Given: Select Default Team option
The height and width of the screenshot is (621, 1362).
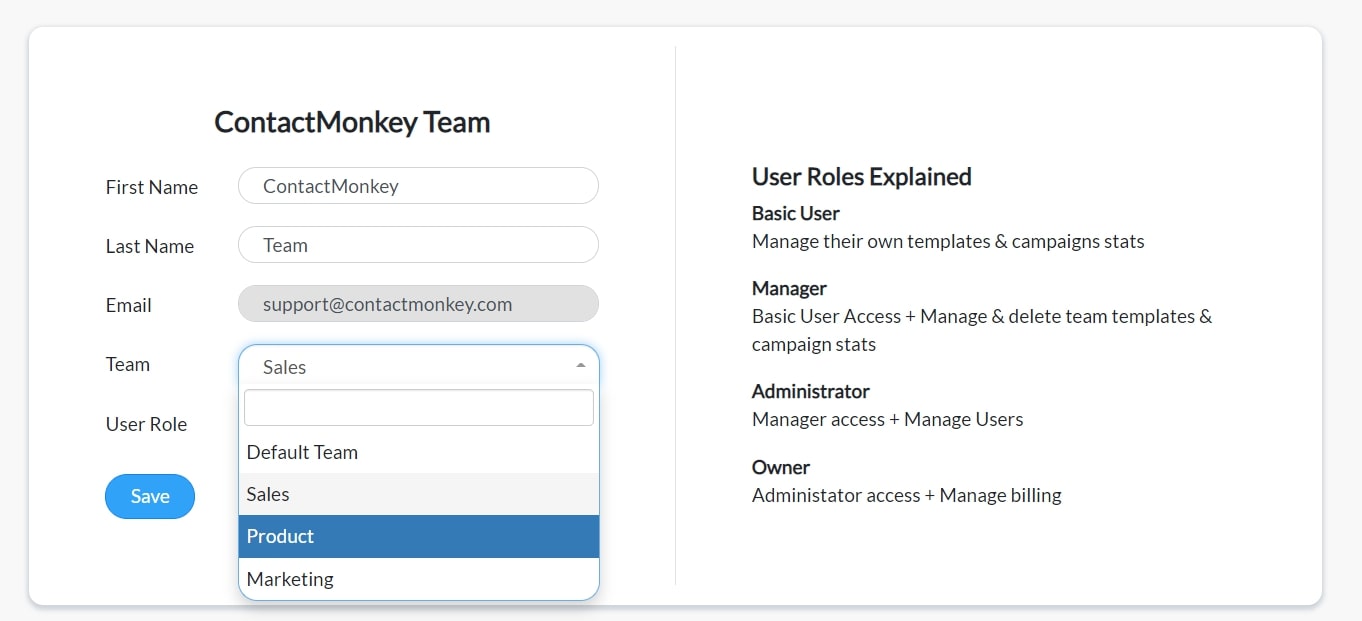Looking at the screenshot, I should click(418, 452).
